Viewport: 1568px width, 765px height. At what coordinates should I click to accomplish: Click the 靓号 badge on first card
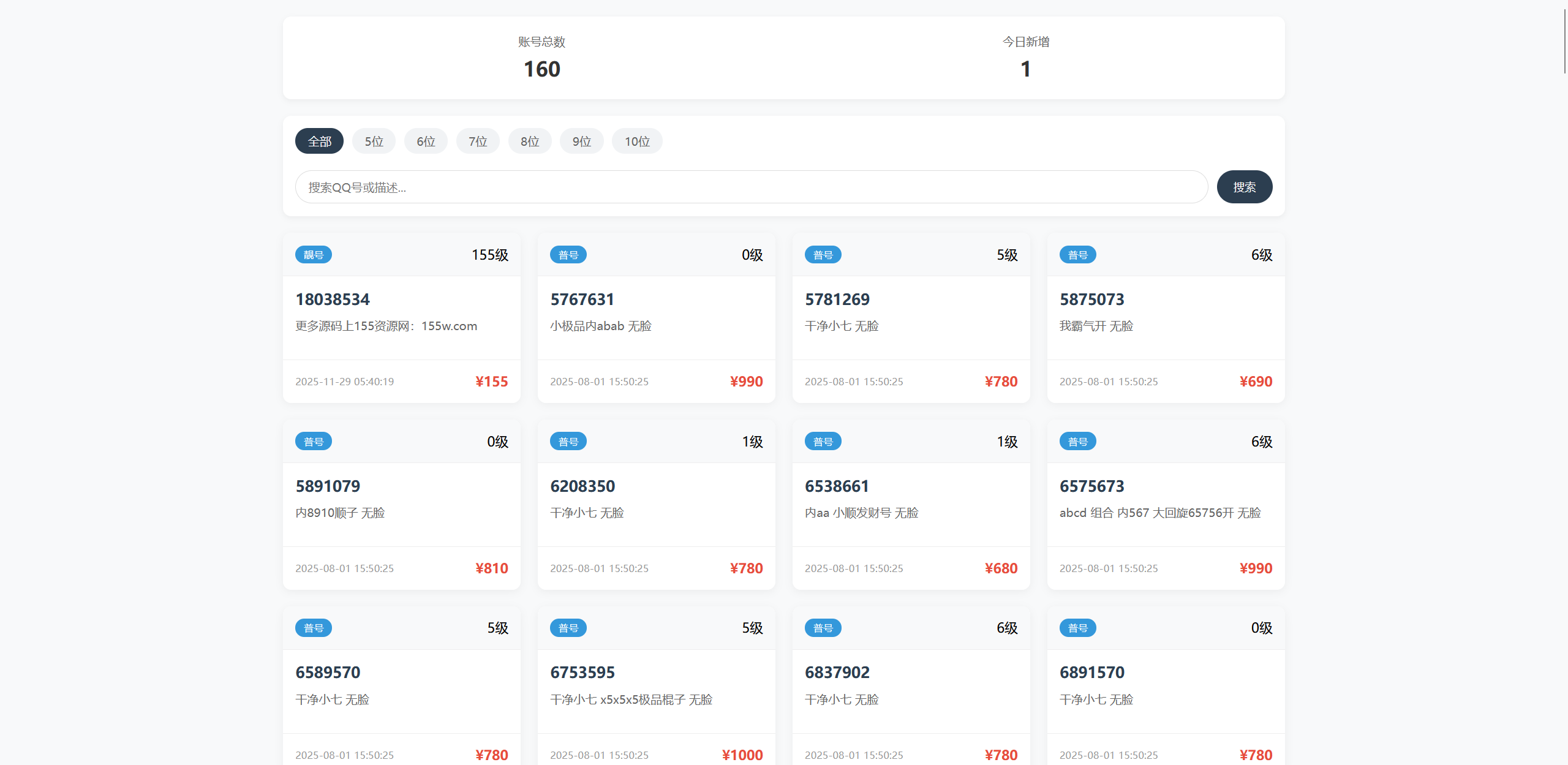314,255
